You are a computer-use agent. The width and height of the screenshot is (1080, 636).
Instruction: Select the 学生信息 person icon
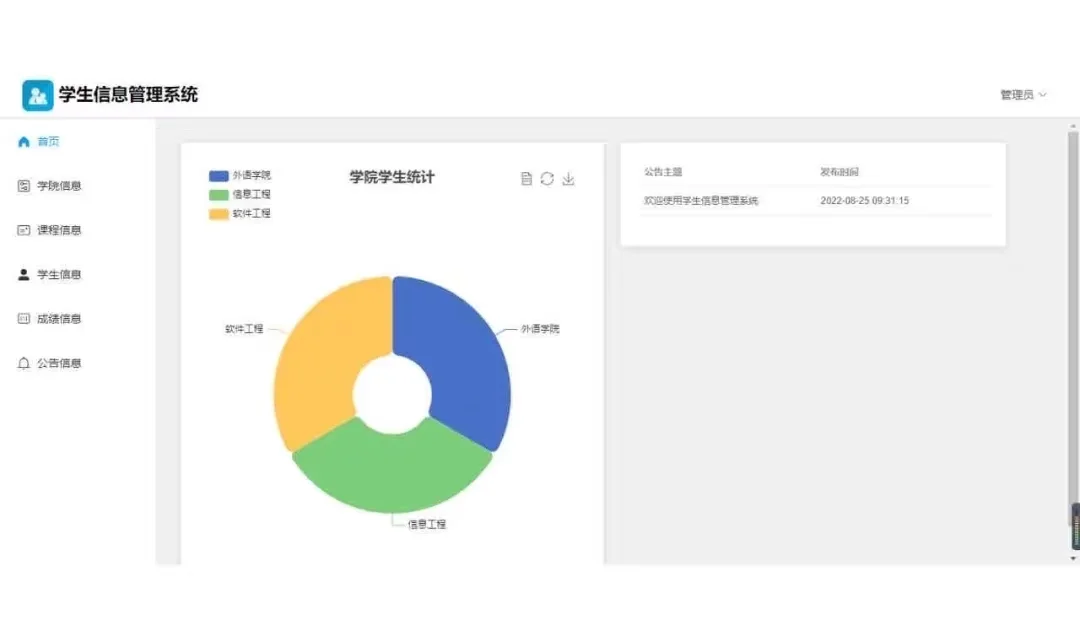pyautogui.click(x=24, y=274)
